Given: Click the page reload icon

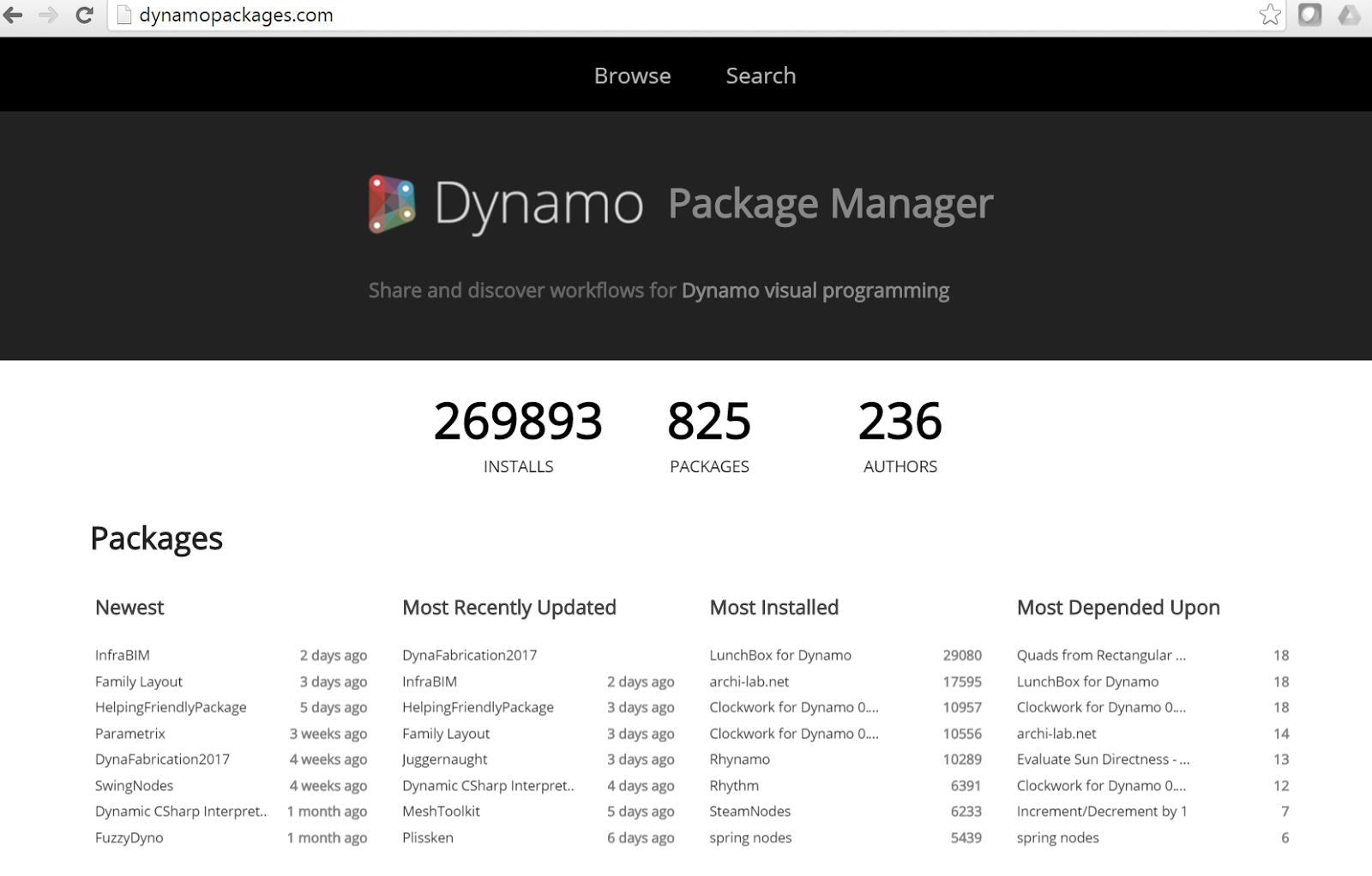Looking at the screenshot, I should [82, 15].
